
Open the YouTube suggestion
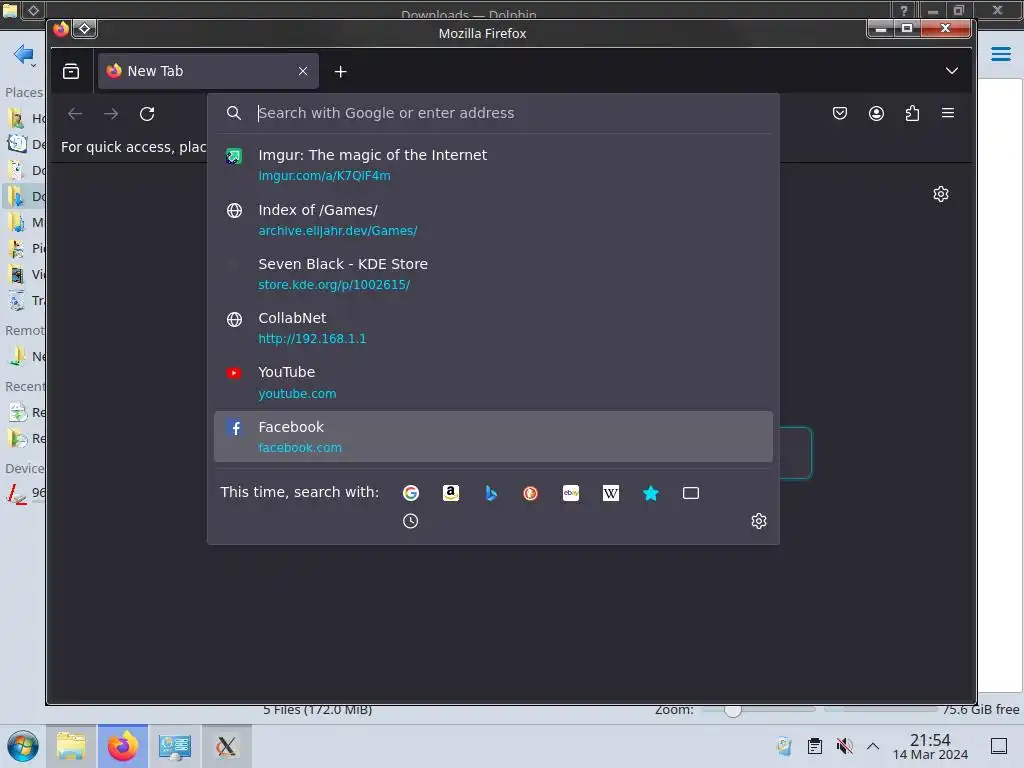click(x=493, y=382)
